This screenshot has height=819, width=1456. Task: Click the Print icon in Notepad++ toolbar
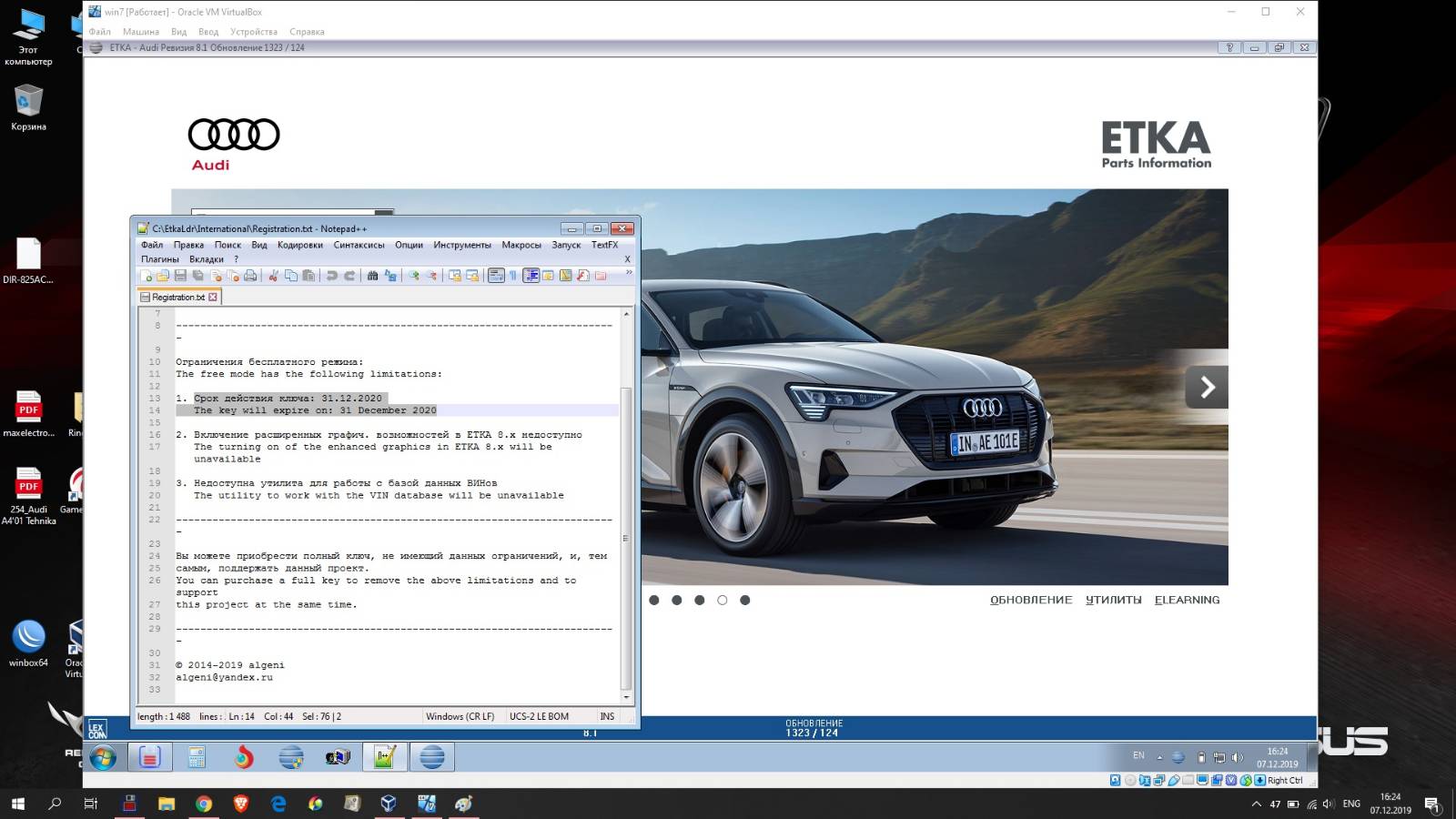coord(250,276)
